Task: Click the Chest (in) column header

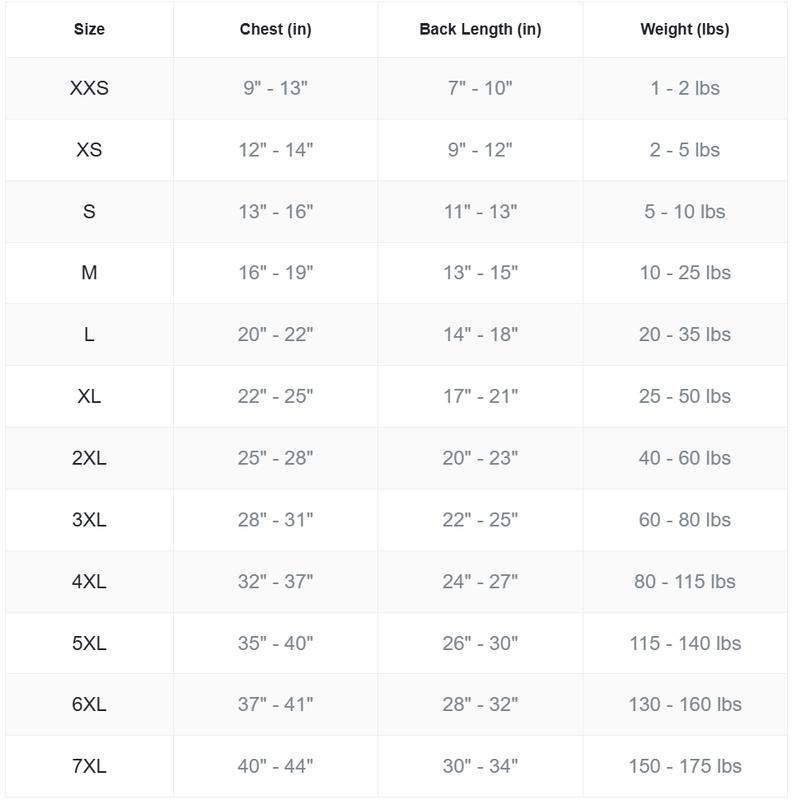Action: tap(275, 29)
